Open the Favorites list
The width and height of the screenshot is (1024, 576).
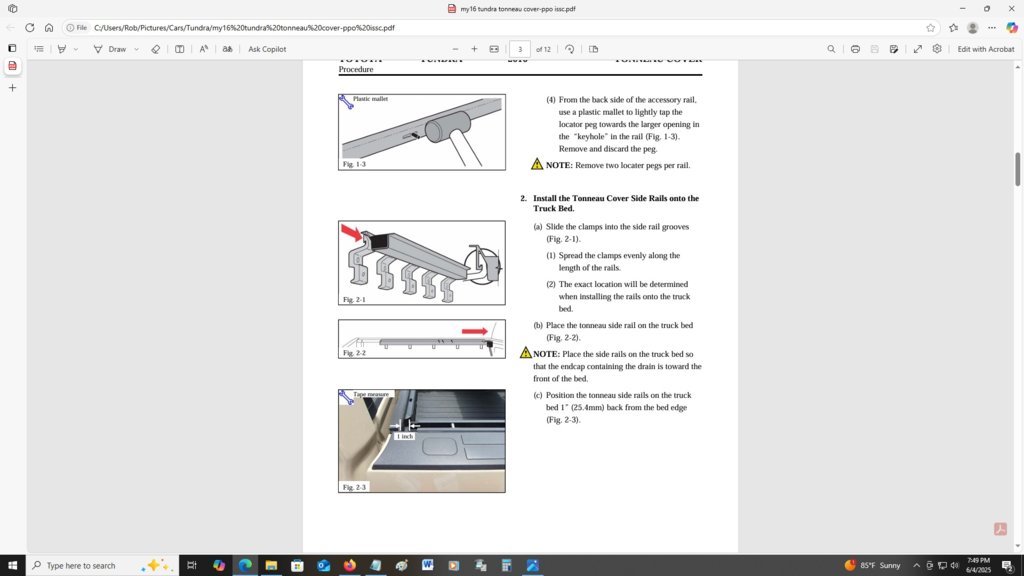pyautogui.click(x=953, y=27)
